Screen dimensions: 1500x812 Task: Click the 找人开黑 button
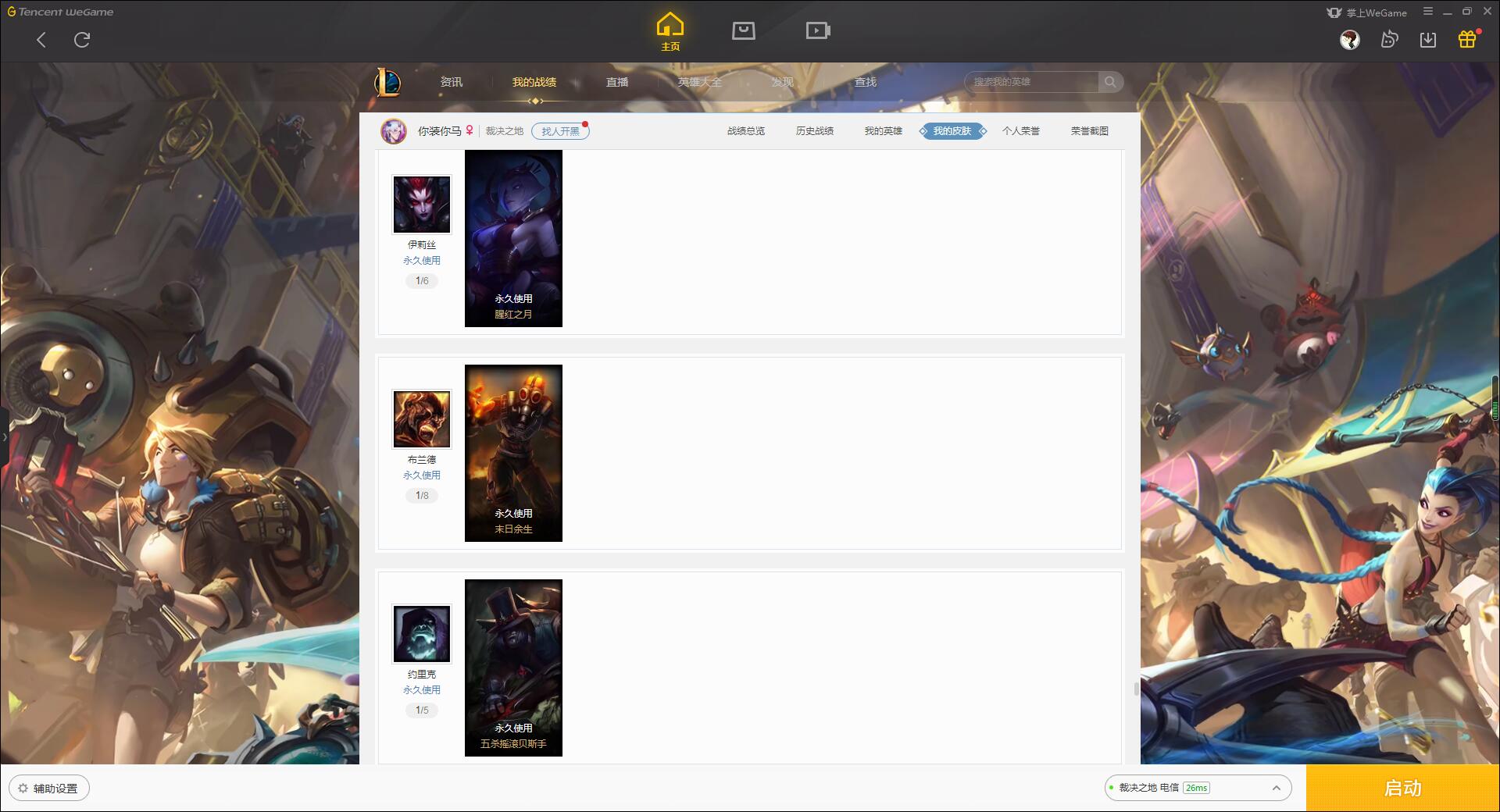coord(561,131)
